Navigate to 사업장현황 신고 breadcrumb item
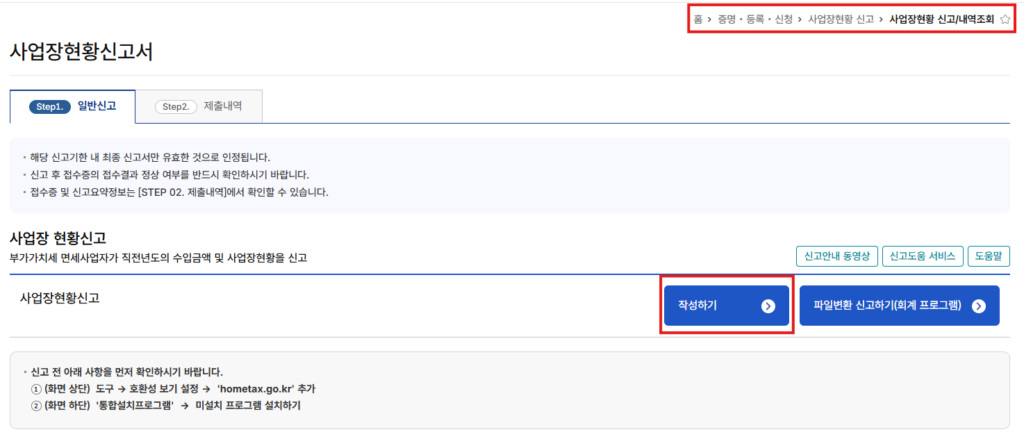Screen dimensions: 1024x441 (841, 19)
